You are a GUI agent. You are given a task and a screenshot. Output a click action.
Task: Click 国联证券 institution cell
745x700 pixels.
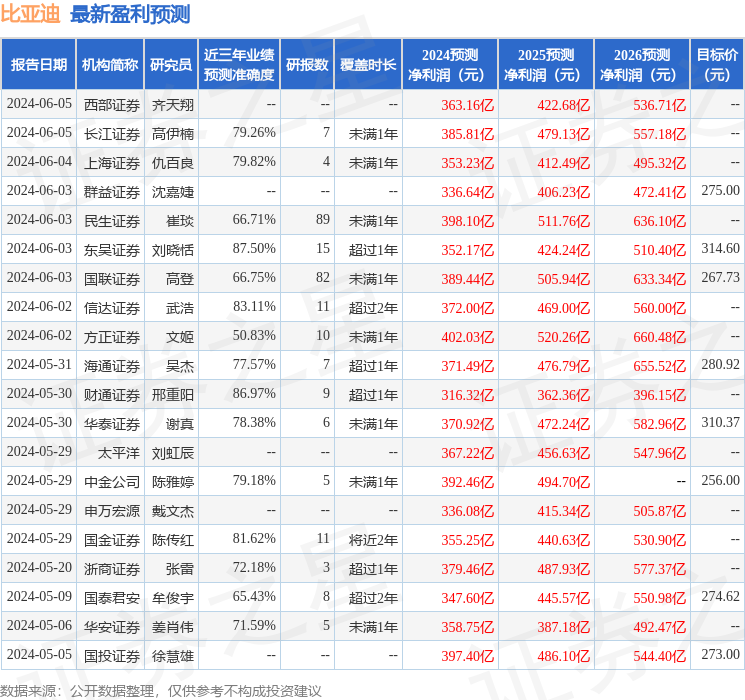[112, 279]
